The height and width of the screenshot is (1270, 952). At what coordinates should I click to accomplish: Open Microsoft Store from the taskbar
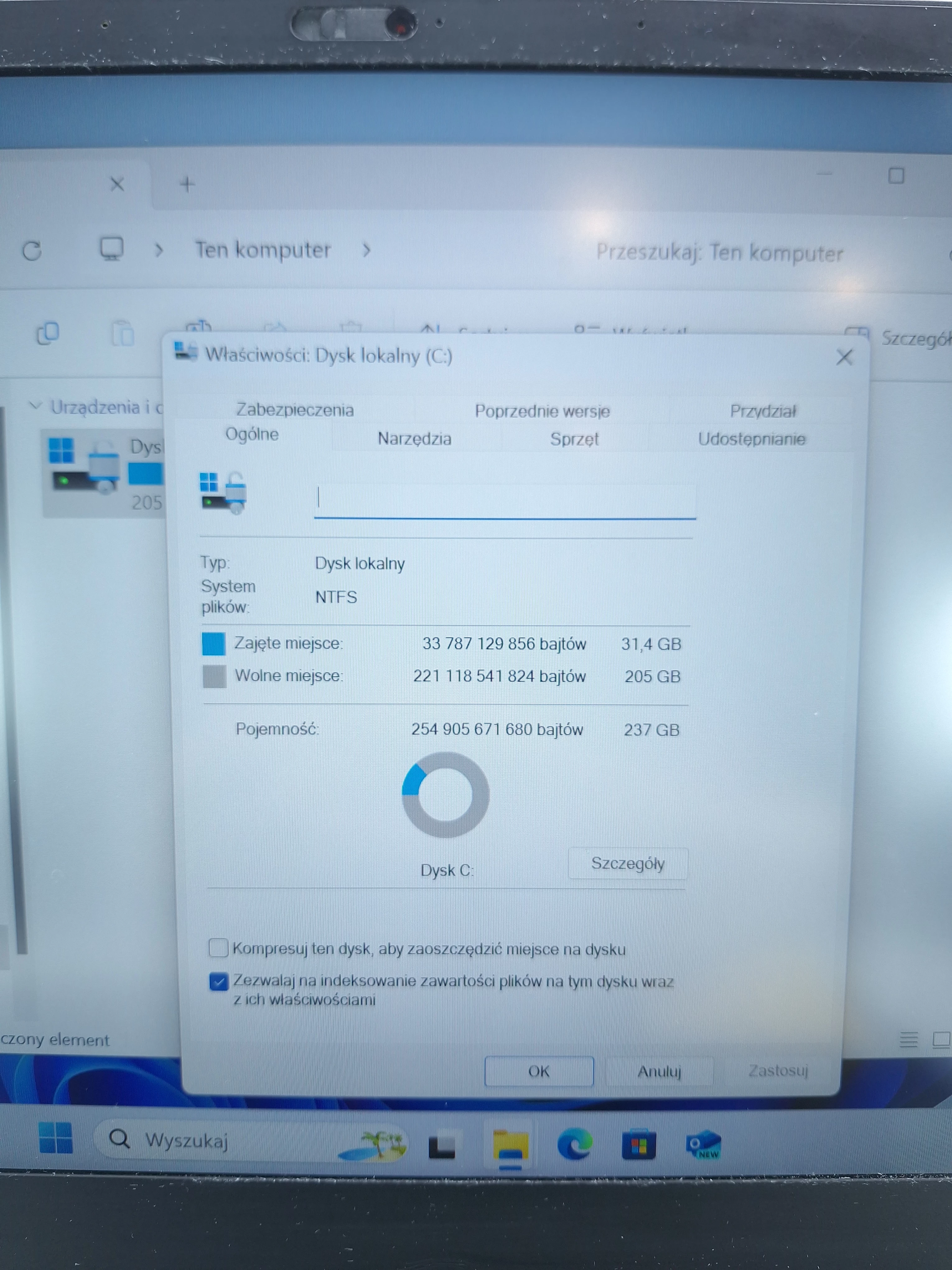(x=639, y=1144)
